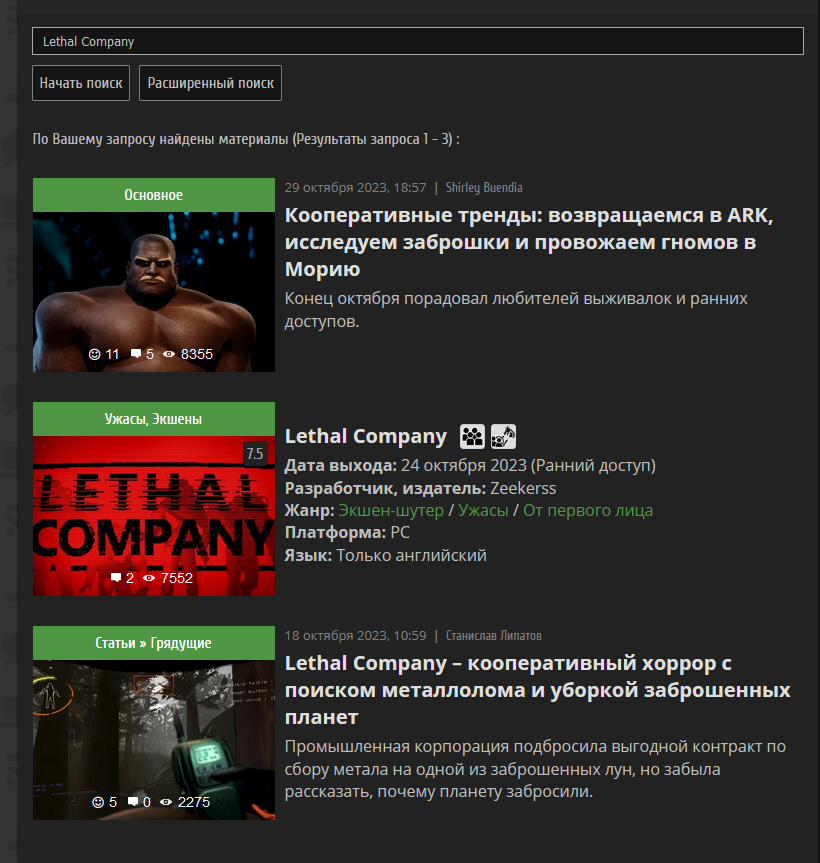The width and height of the screenshot is (820, 863).
Task: Open Расширенный поиск advanced search
Action: 210,83
